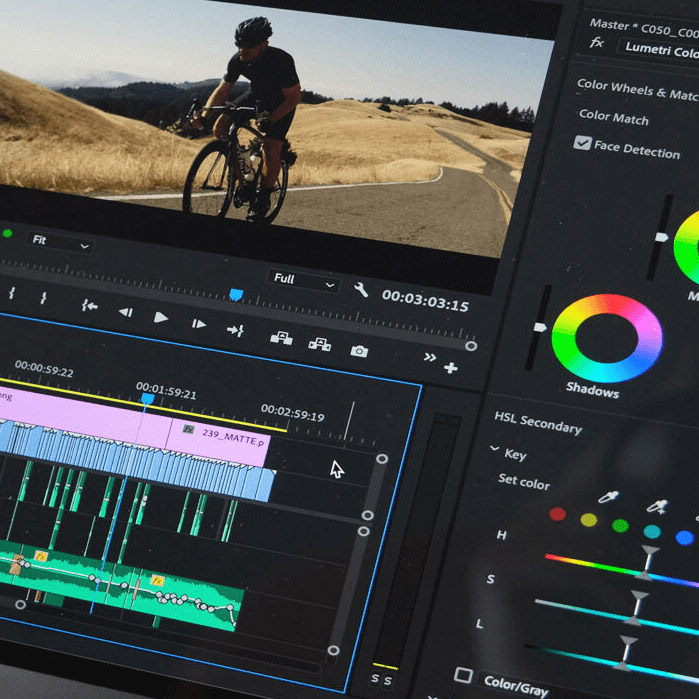699x699 pixels.
Task: Export a frame with the camera icon
Action: point(359,351)
